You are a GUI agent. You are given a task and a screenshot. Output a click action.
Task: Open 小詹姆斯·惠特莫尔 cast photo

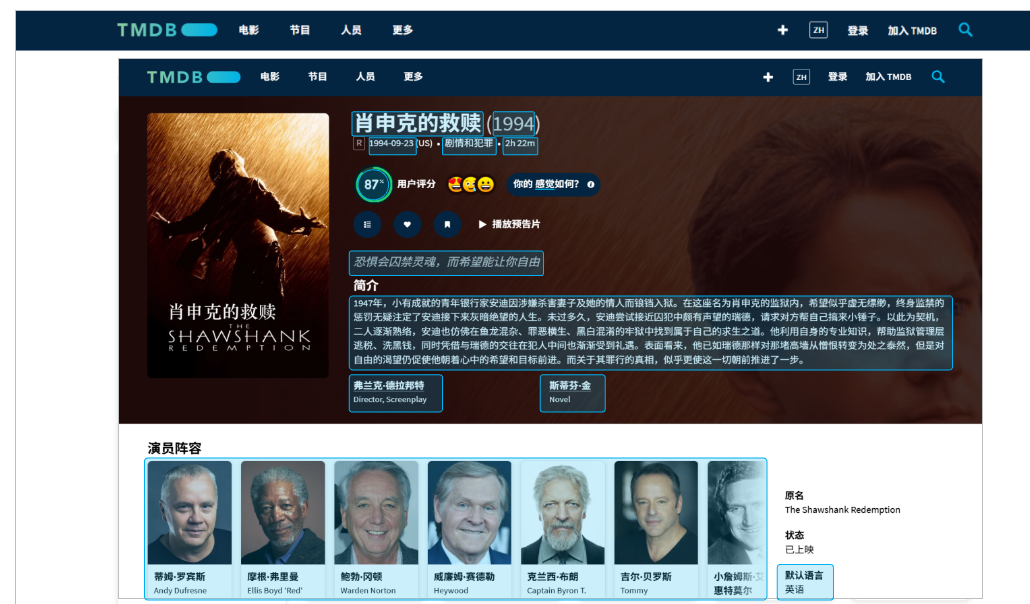tap(736, 513)
